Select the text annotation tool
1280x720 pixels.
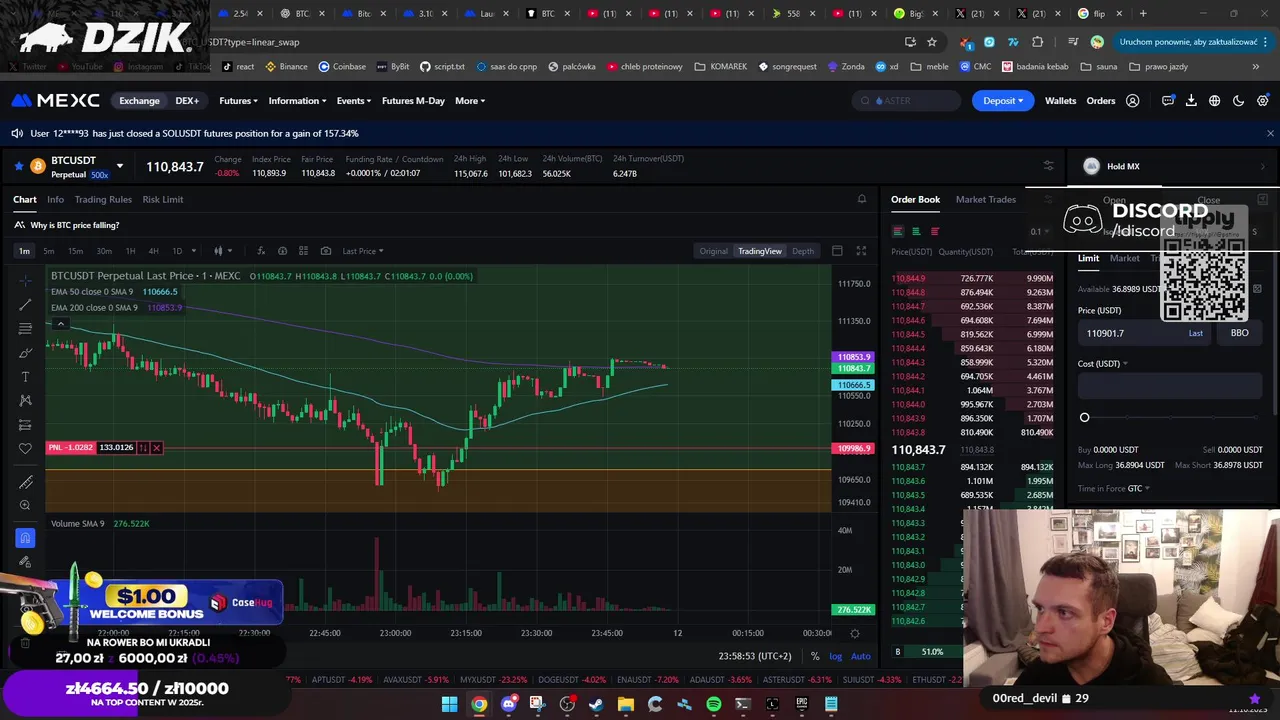pos(25,376)
